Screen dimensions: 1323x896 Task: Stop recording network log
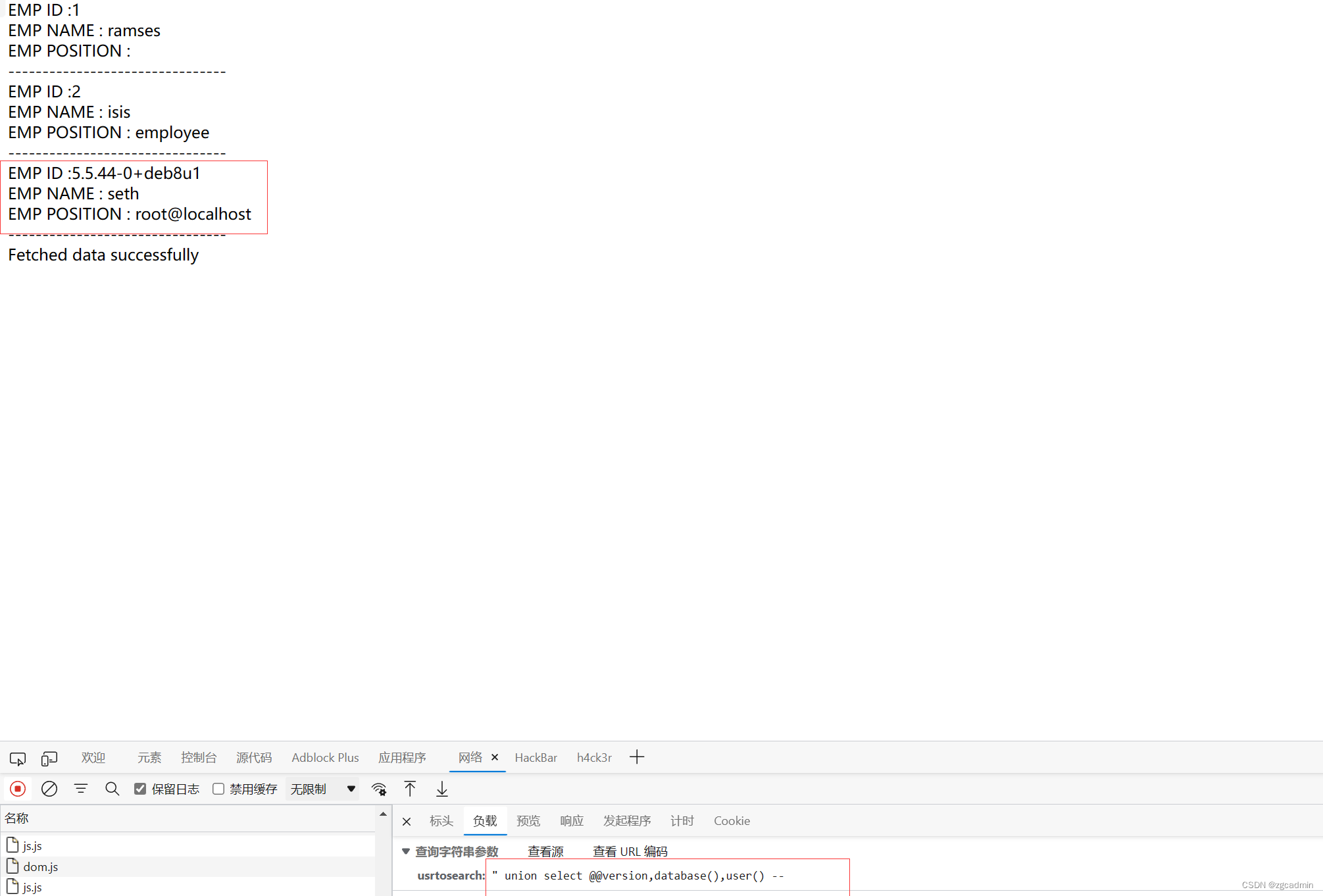(x=18, y=789)
